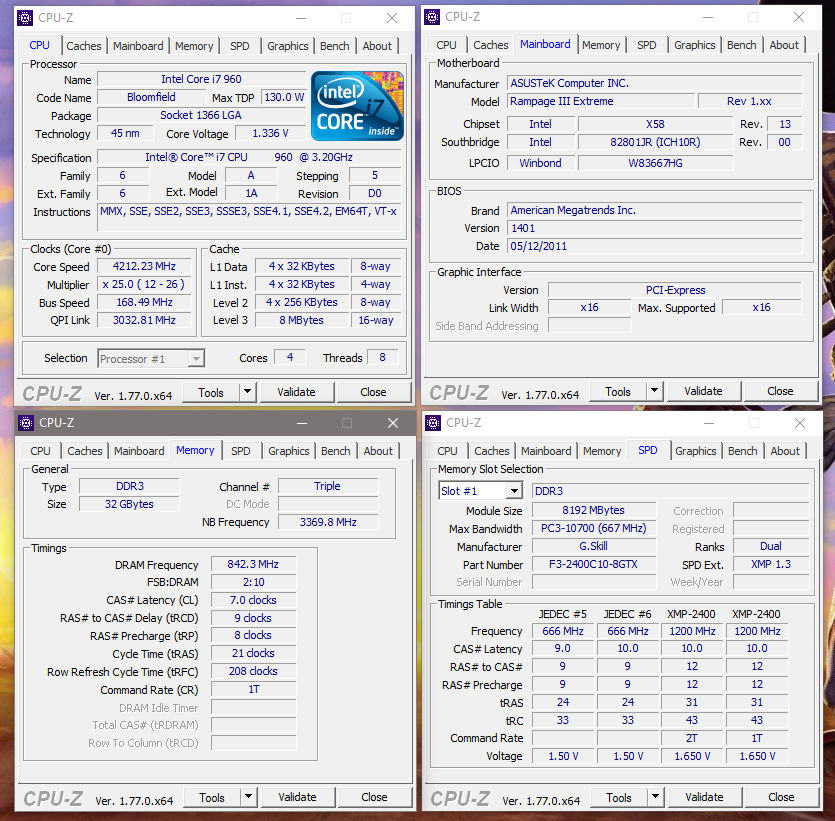Open the About tab in the Mainboard window
Viewport: 835px width, 821px height.
784,45
